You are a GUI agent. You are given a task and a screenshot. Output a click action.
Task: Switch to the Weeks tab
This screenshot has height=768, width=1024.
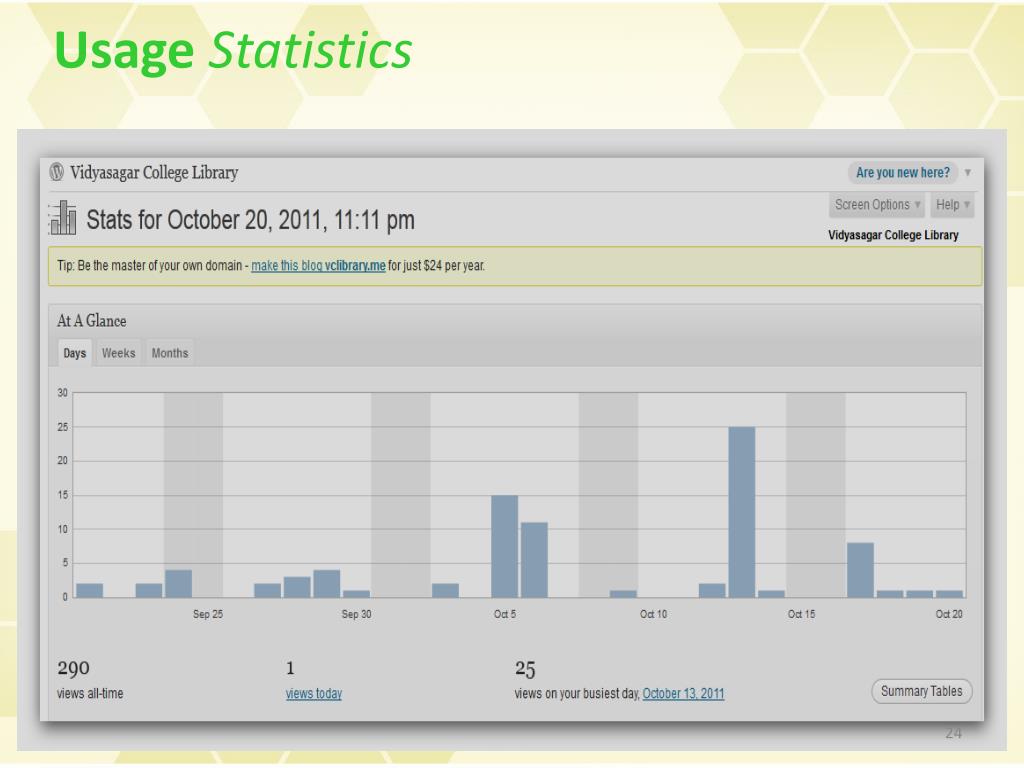coord(118,353)
